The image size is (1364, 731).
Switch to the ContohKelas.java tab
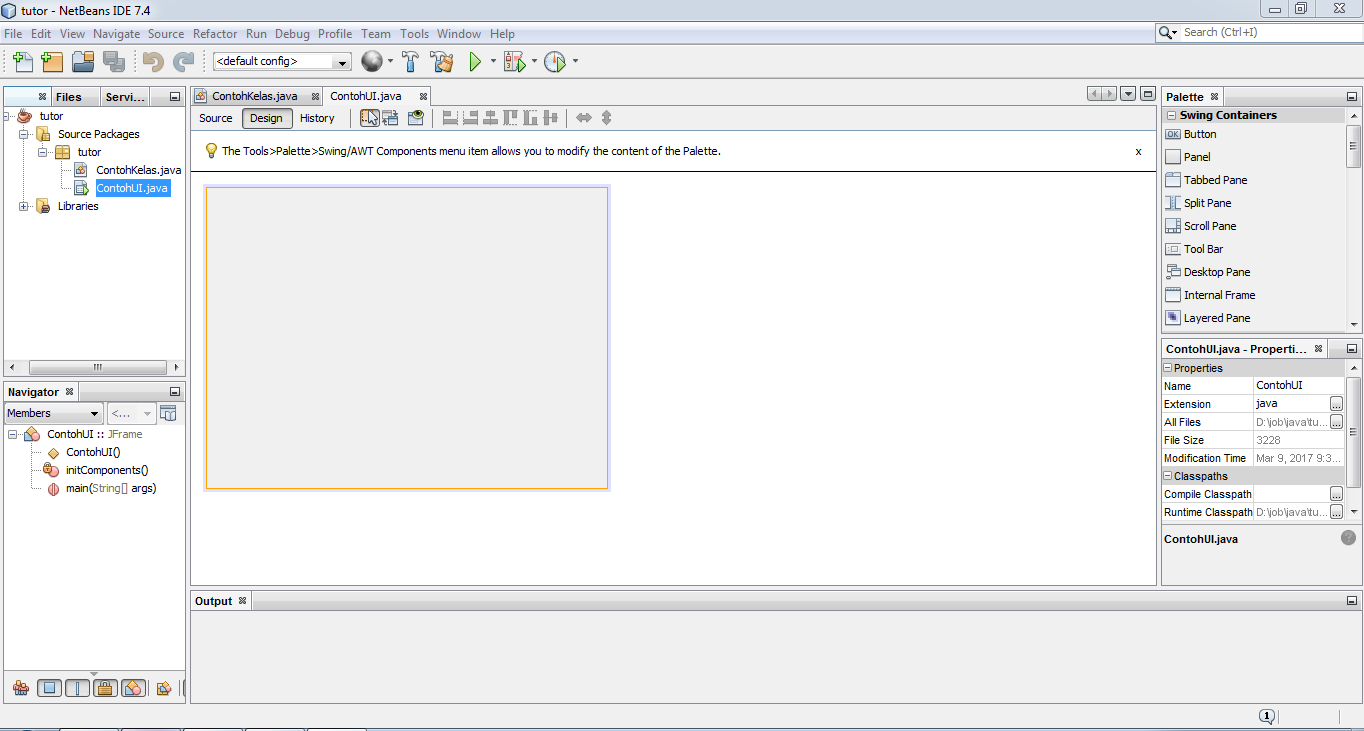pyautogui.click(x=252, y=97)
